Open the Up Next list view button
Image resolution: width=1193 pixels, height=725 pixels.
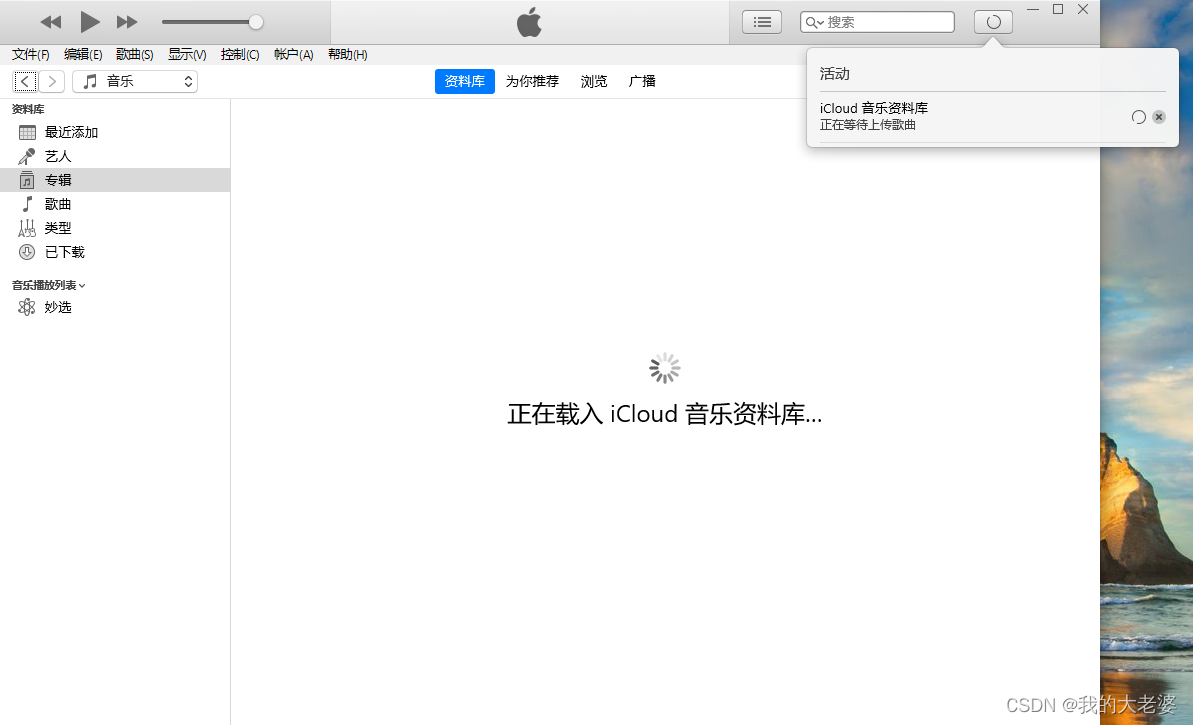click(x=762, y=22)
